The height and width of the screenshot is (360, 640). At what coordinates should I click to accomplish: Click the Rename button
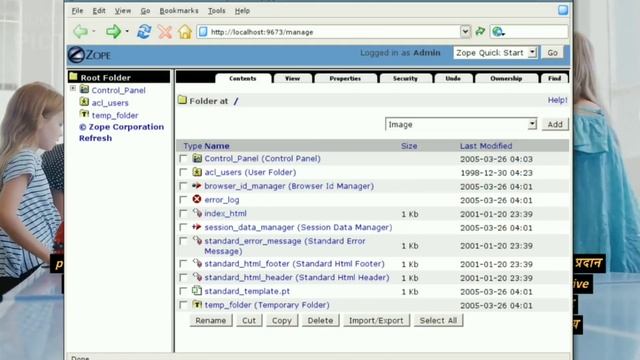211,320
